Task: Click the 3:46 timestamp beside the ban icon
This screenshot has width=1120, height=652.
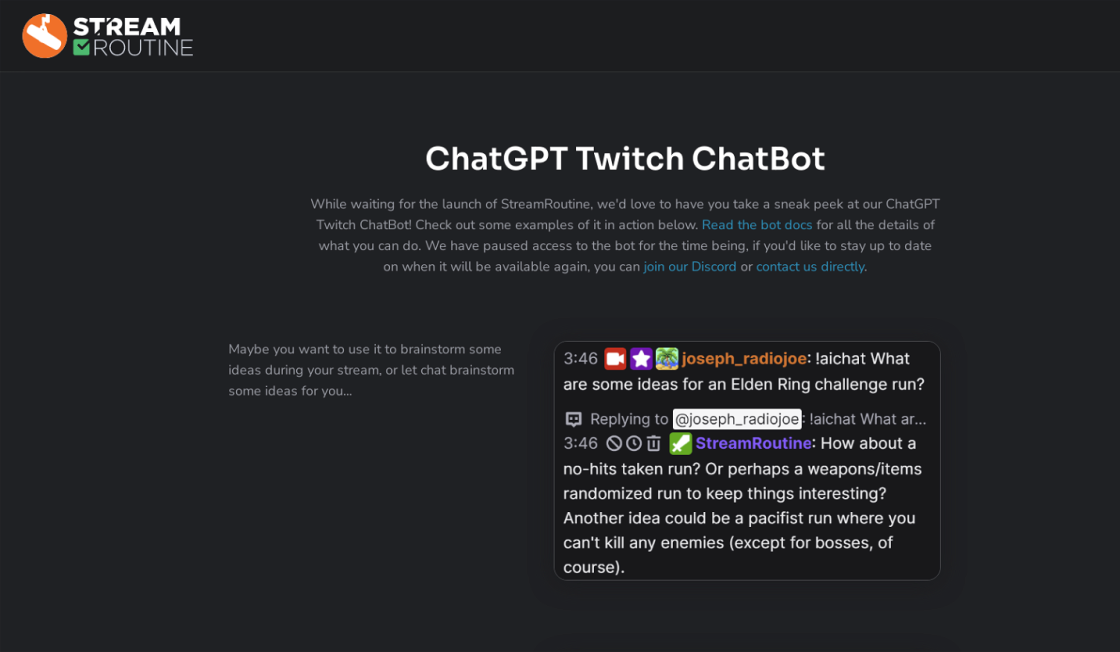Action: coord(580,444)
